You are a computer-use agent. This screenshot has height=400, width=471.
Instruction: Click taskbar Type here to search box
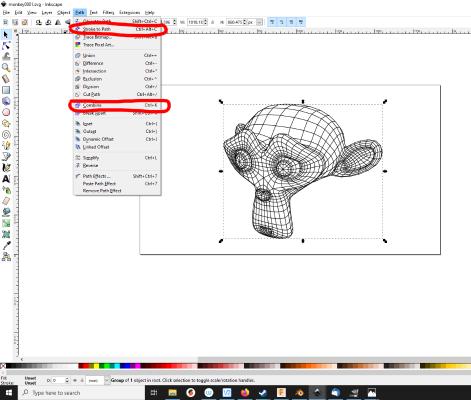[x=82, y=393]
